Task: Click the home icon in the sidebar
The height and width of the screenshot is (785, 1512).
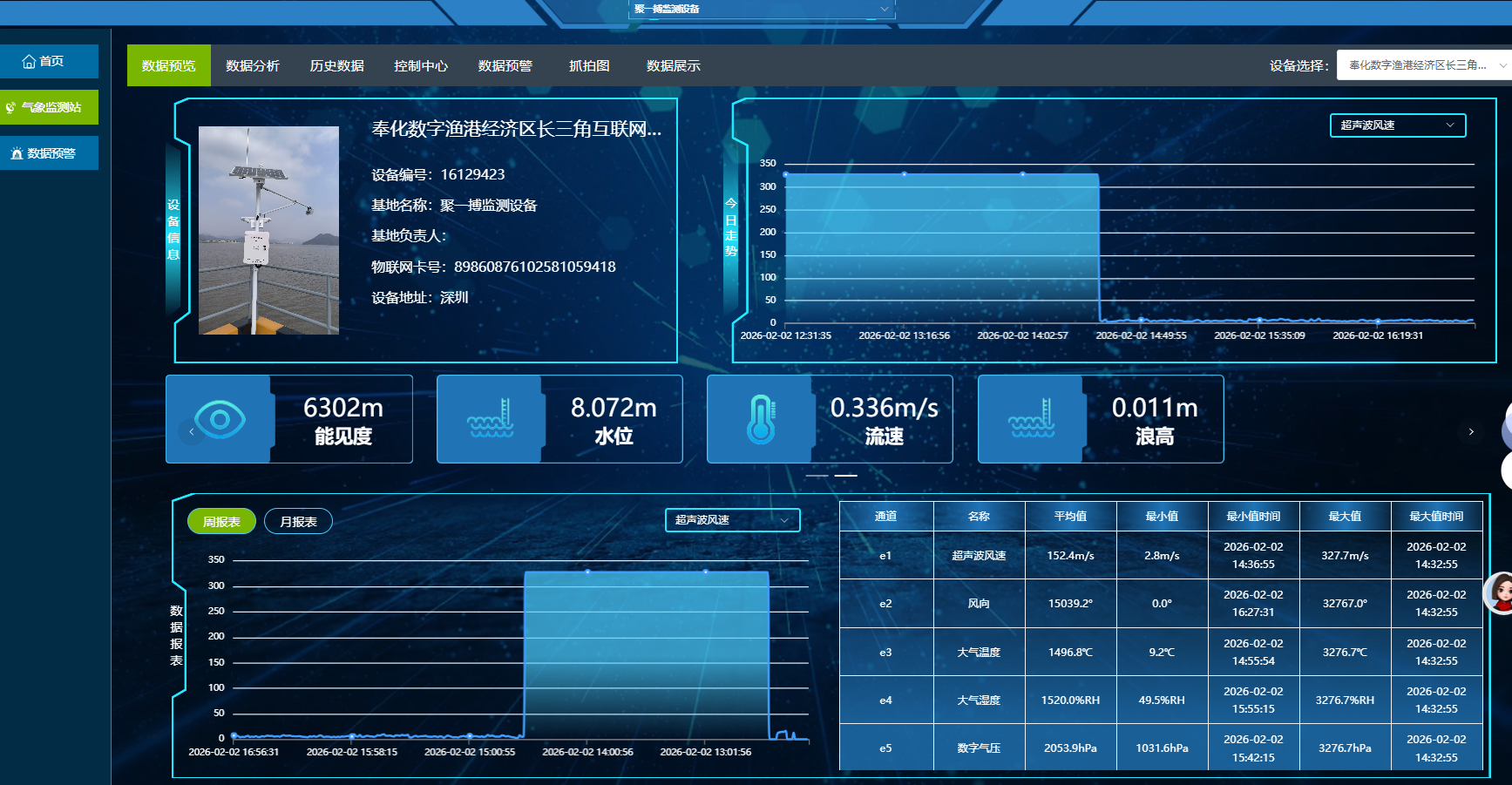Action: (x=30, y=62)
